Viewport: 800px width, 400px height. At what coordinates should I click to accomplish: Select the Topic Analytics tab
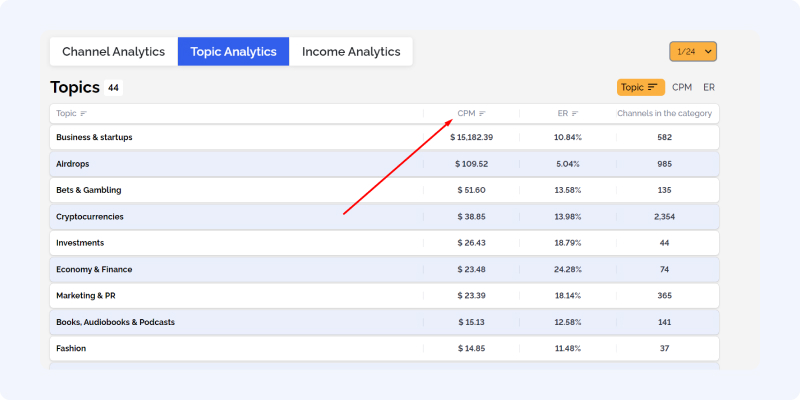coord(234,52)
